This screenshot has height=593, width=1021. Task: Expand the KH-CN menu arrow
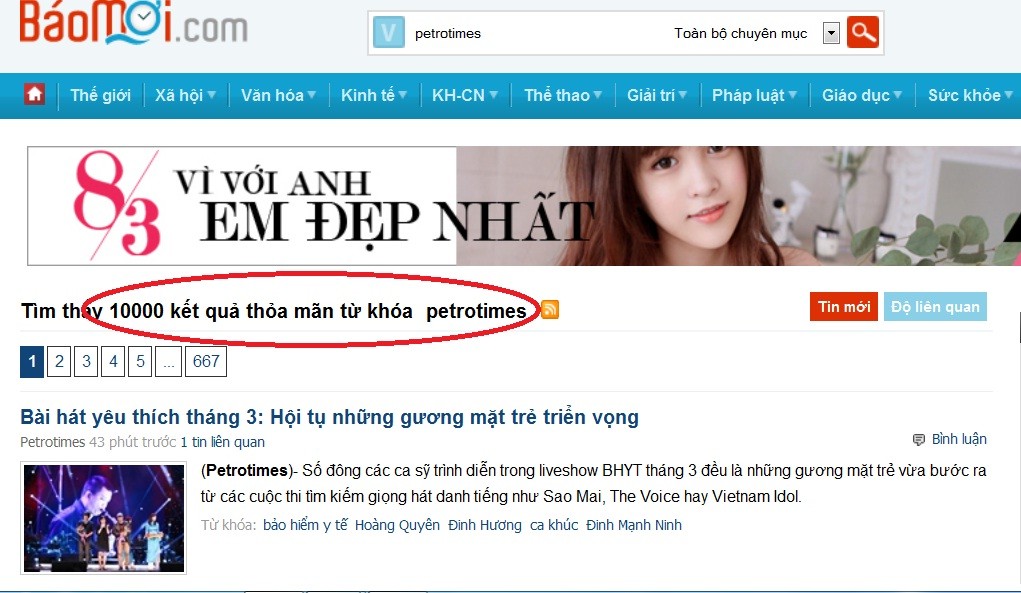(x=493, y=95)
